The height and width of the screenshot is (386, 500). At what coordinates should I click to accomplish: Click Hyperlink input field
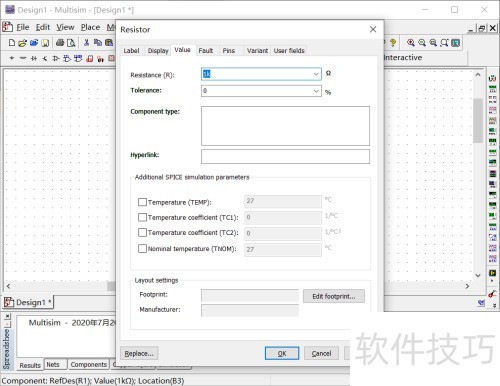[x=285, y=156]
